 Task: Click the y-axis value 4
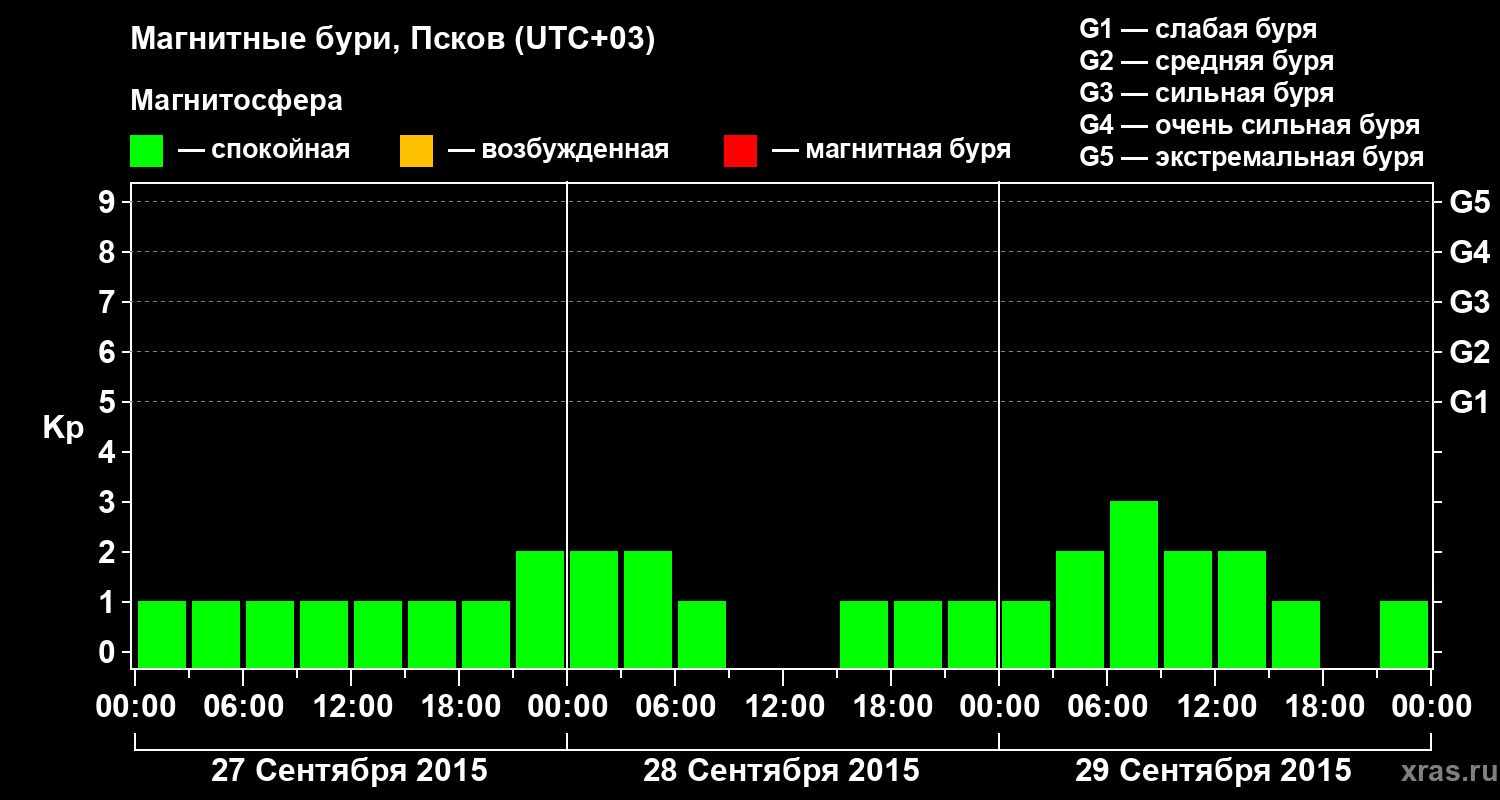point(109,452)
